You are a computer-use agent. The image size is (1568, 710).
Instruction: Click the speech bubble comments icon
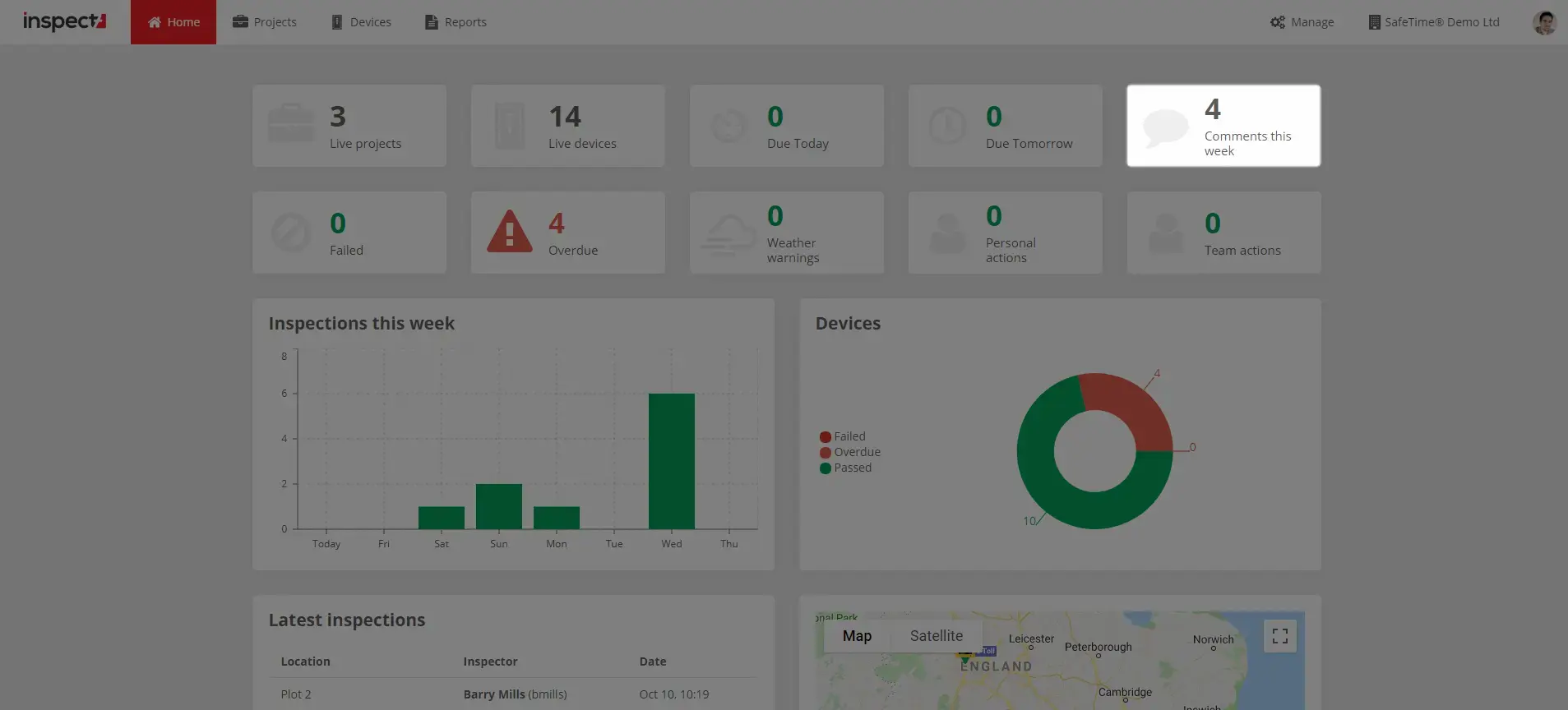click(x=1165, y=127)
